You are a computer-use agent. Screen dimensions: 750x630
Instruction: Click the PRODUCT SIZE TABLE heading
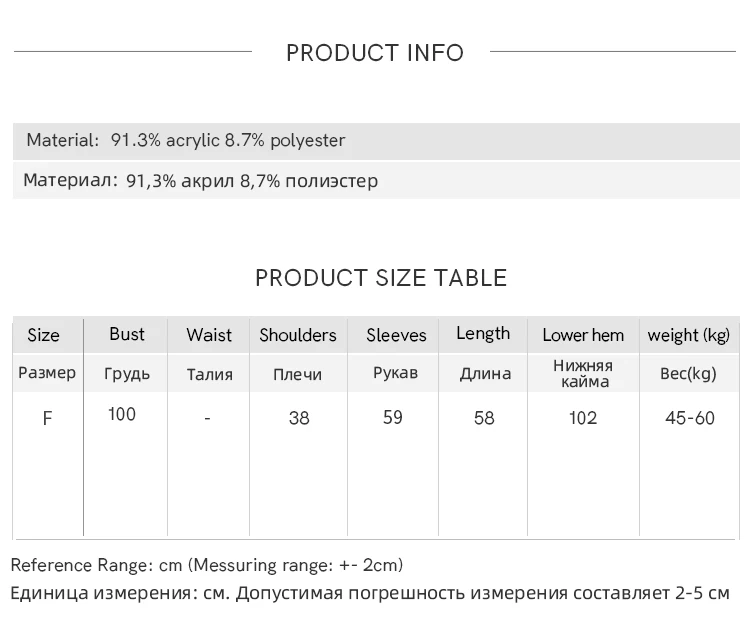tap(381, 278)
